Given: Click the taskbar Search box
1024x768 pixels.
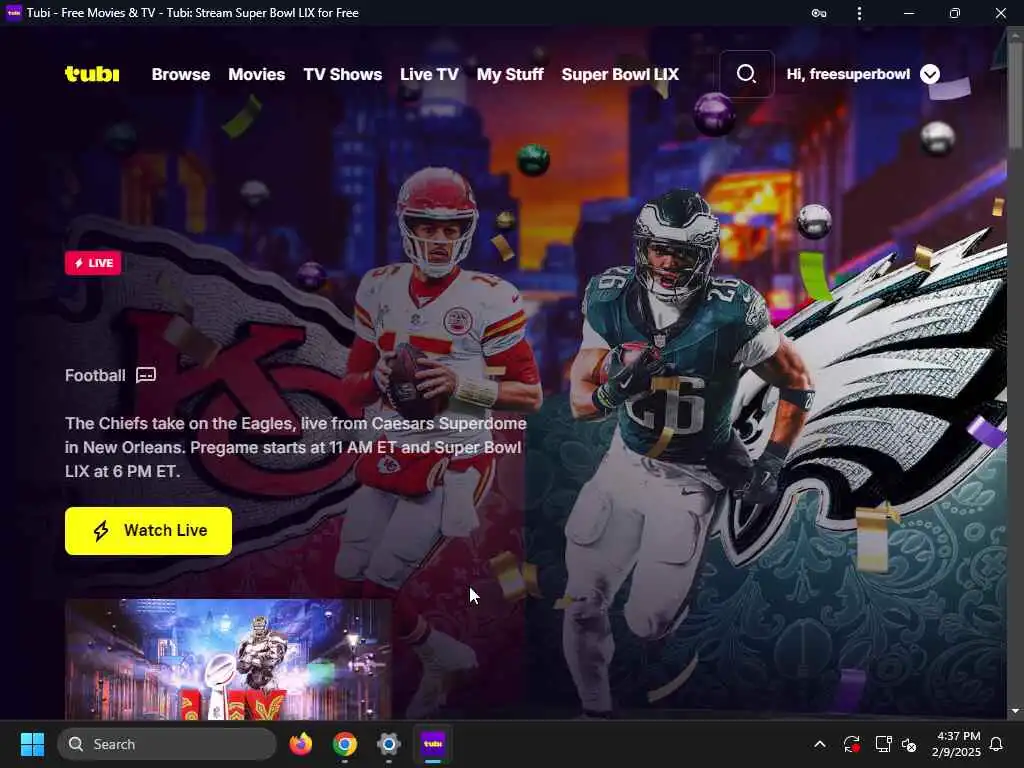Looking at the screenshot, I should pos(167,744).
